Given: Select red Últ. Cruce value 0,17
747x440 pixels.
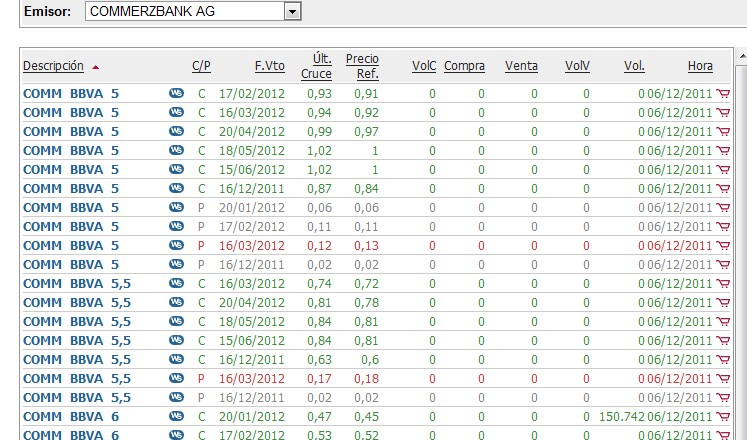Looking at the screenshot, I should pyautogui.click(x=319, y=379).
